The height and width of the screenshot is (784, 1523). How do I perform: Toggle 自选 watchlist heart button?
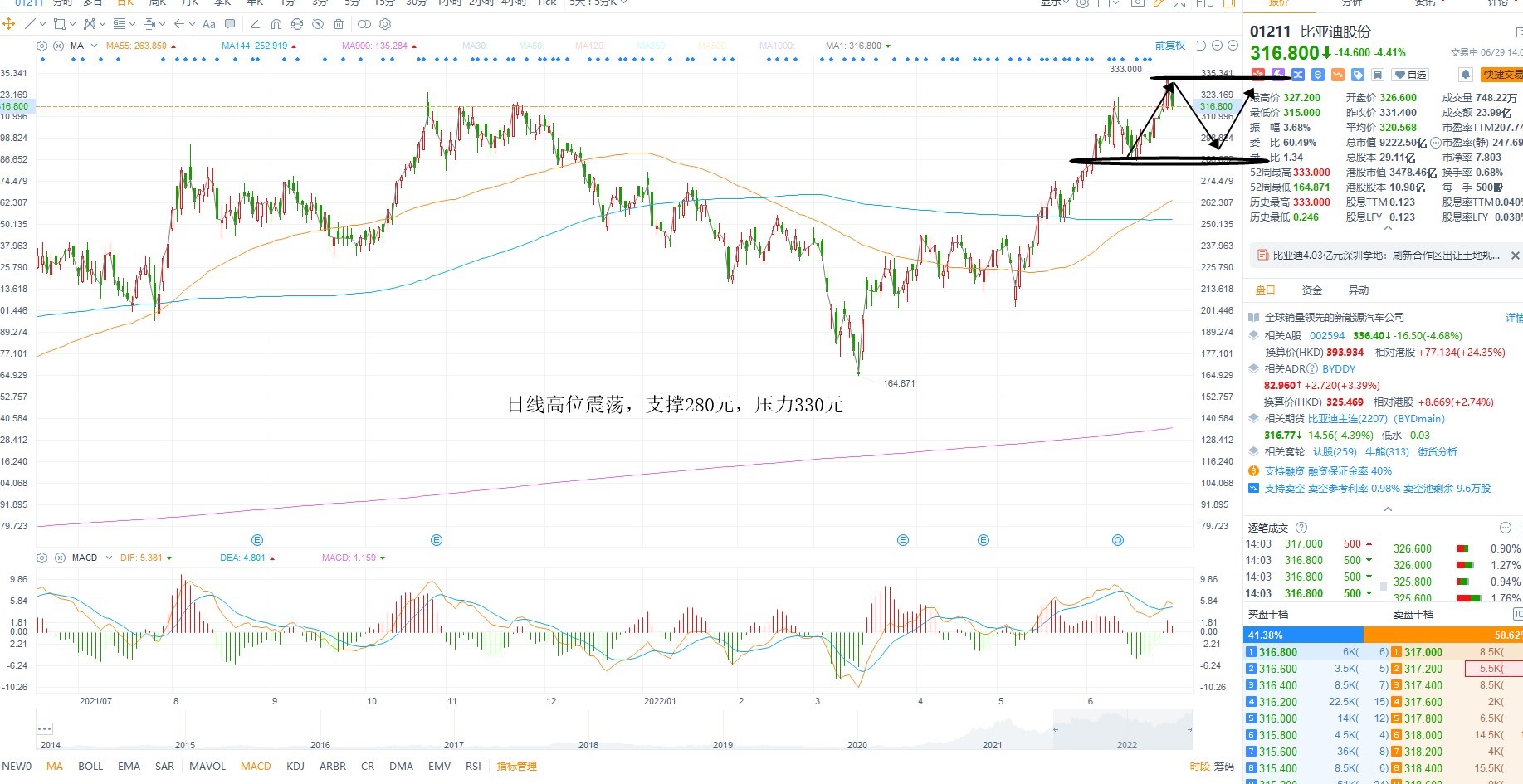(1410, 75)
